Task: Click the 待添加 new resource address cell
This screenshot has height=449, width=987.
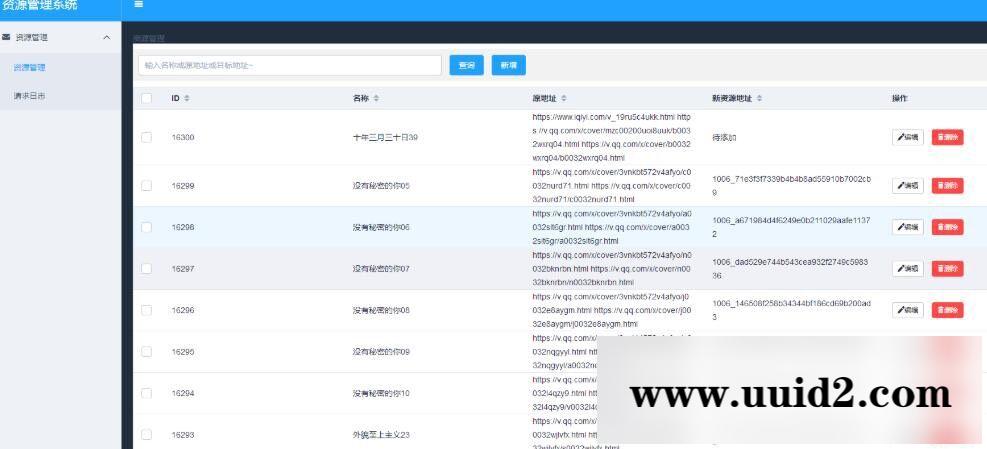Action: click(x=724, y=137)
